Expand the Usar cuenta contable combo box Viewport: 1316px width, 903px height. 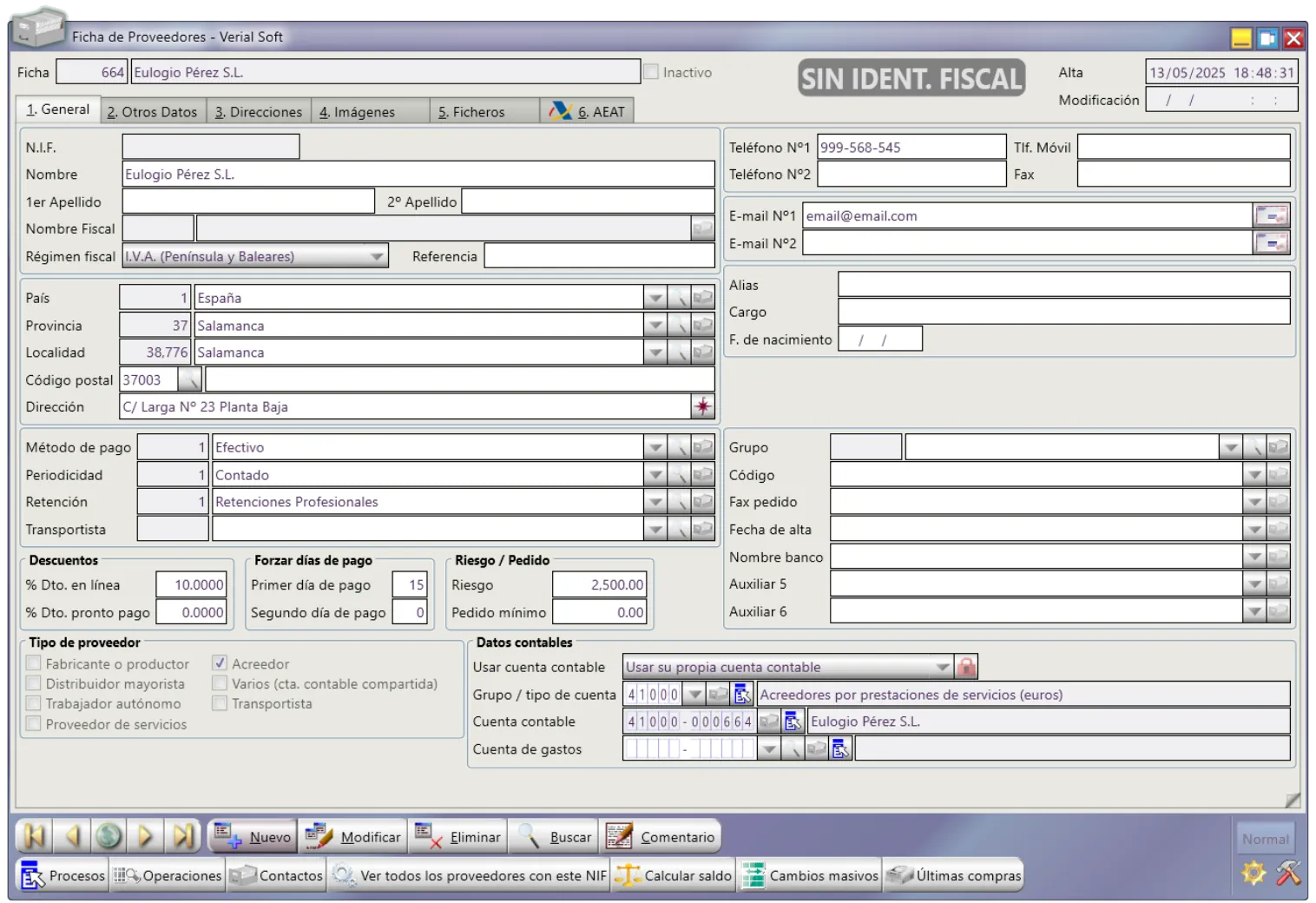tap(942, 667)
